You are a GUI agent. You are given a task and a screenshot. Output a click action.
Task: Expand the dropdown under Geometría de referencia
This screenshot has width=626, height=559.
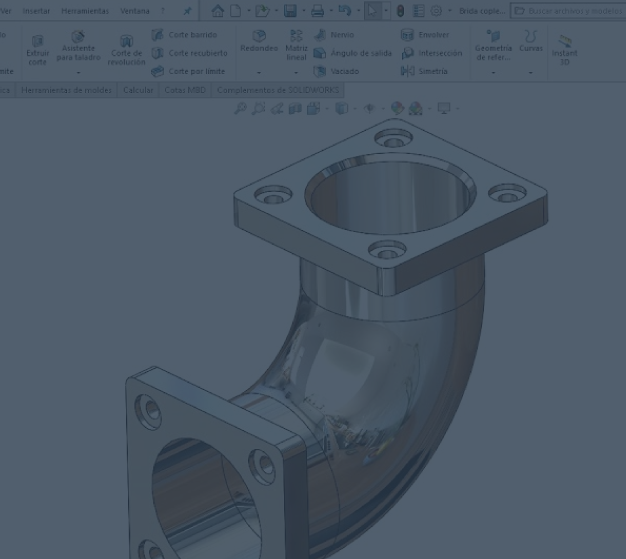(493, 73)
